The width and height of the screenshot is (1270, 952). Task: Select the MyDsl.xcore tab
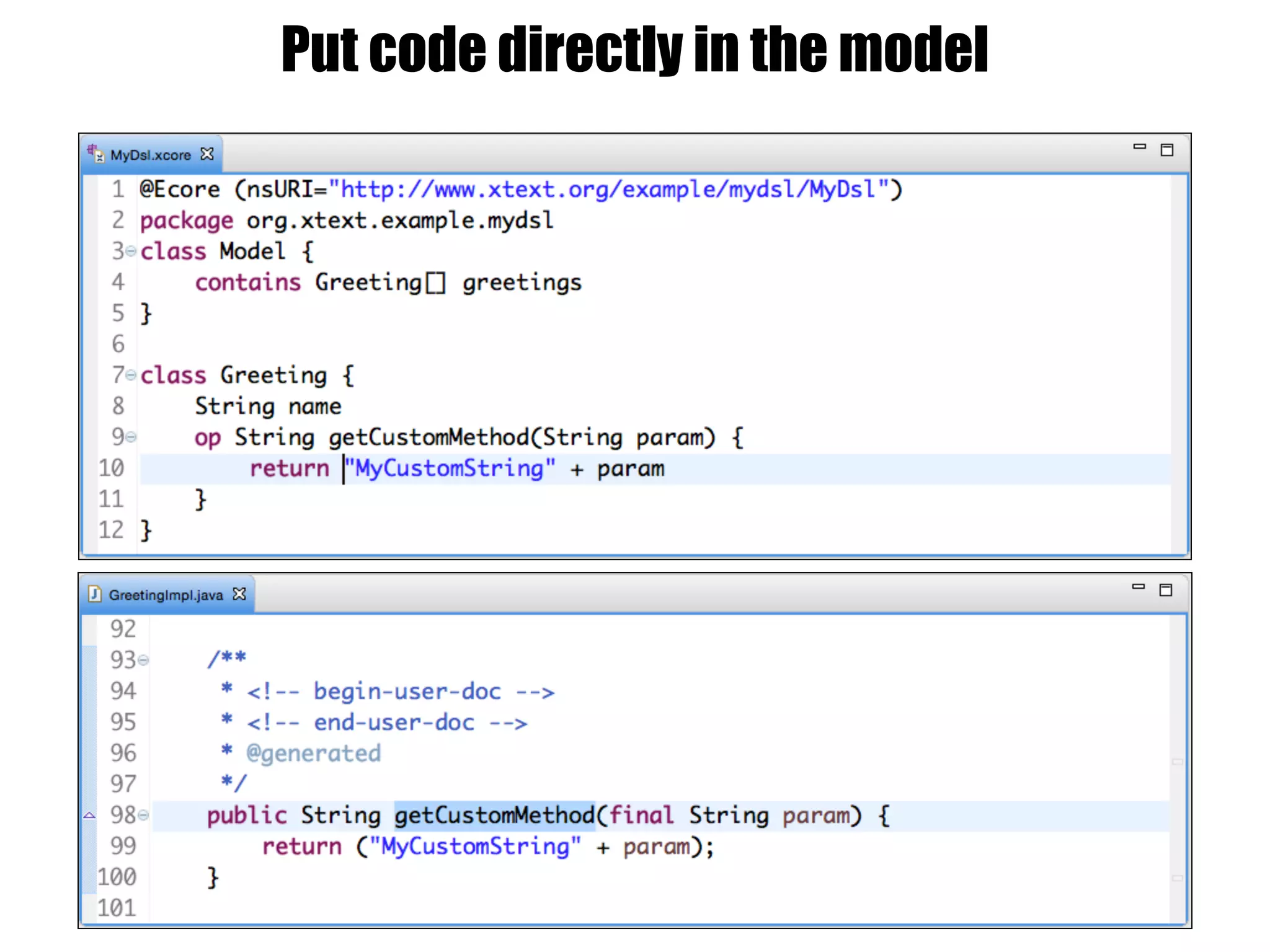pyautogui.click(x=150, y=155)
